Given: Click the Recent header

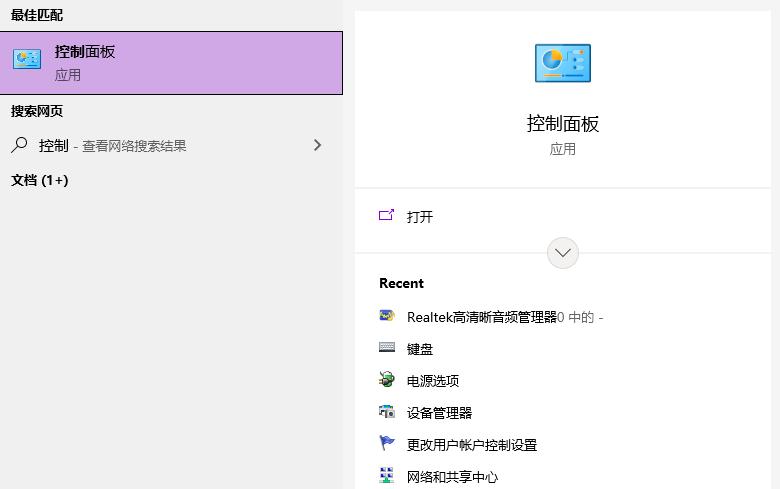Looking at the screenshot, I should [x=401, y=283].
